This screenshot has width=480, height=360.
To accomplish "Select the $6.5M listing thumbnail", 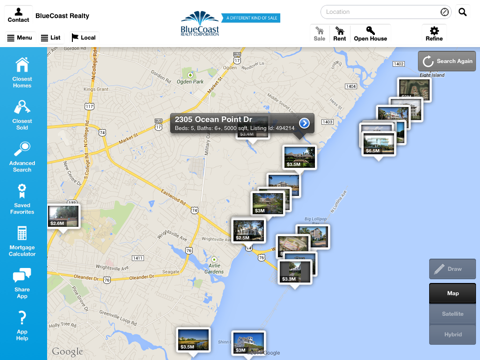I will [x=379, y=144].
